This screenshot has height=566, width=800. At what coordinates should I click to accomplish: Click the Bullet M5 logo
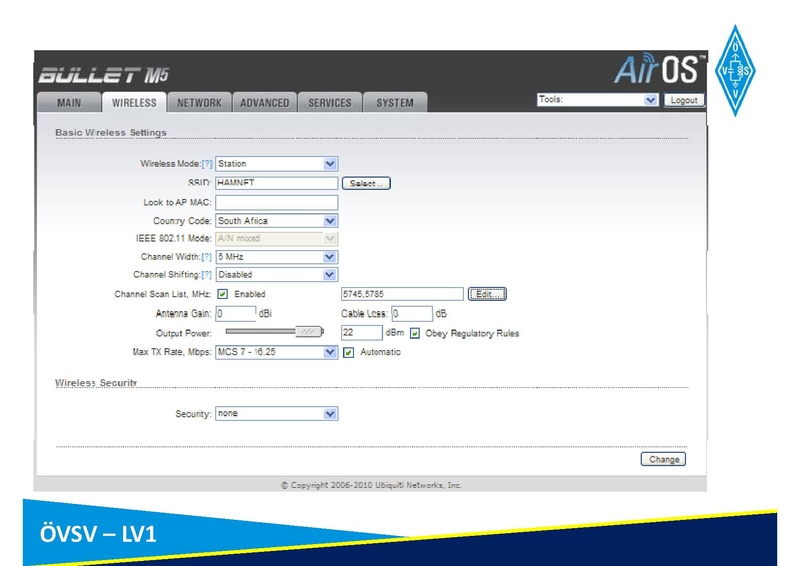coord(104,75)
